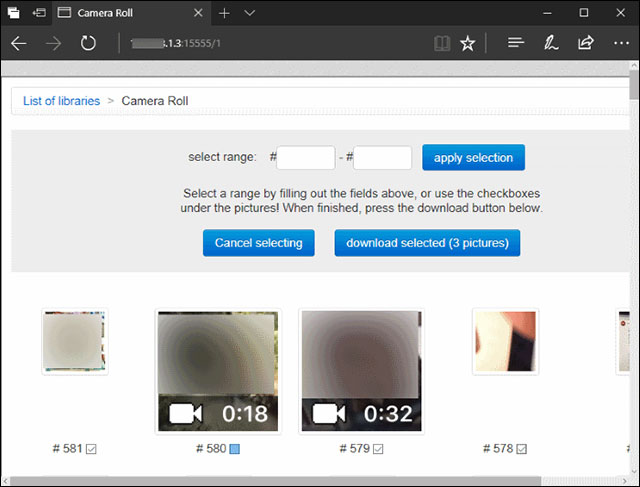Viewport: 640px width, 487px height.
Task: Click download selected (3 pictures) button
Action: tap(427, 243)
